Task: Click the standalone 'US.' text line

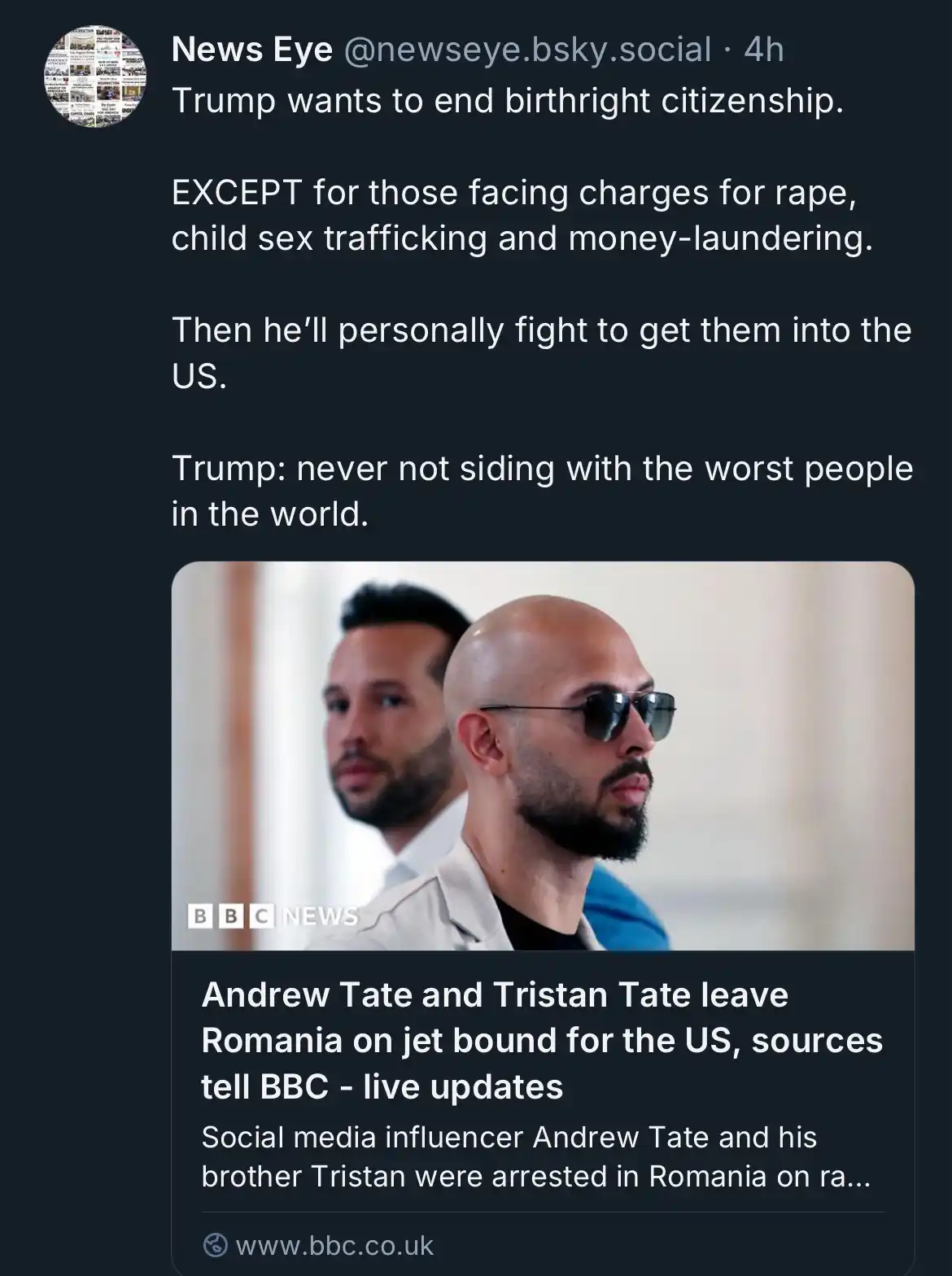Action: click(x=199, y=377)
